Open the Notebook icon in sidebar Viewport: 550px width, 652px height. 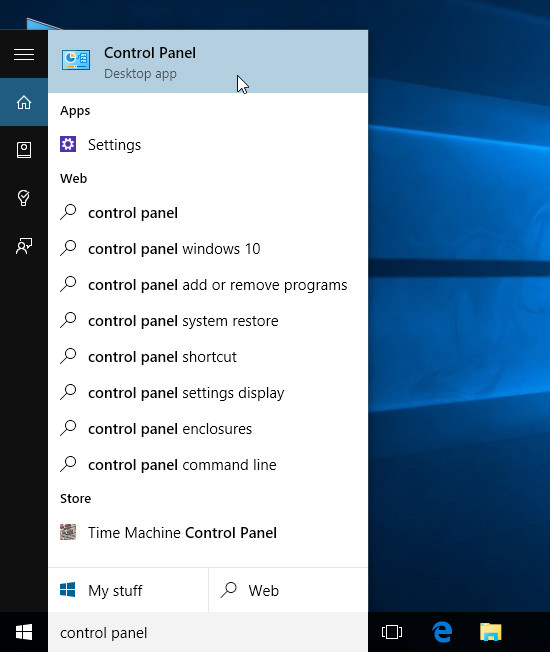coord(24,150)
